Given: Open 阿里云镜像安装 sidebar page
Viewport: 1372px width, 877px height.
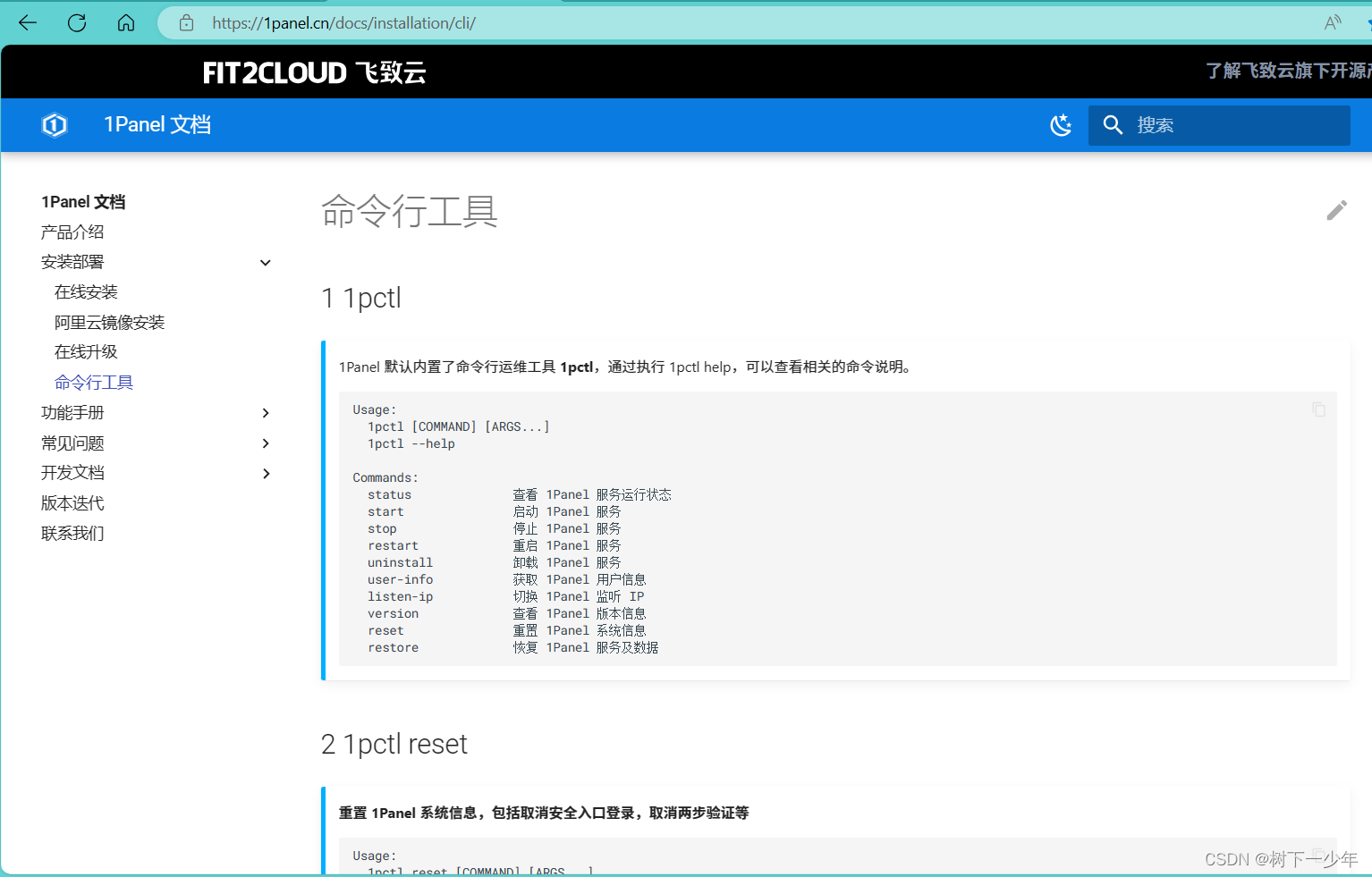Looking at the screenshot, I should (x=109, y=323).
